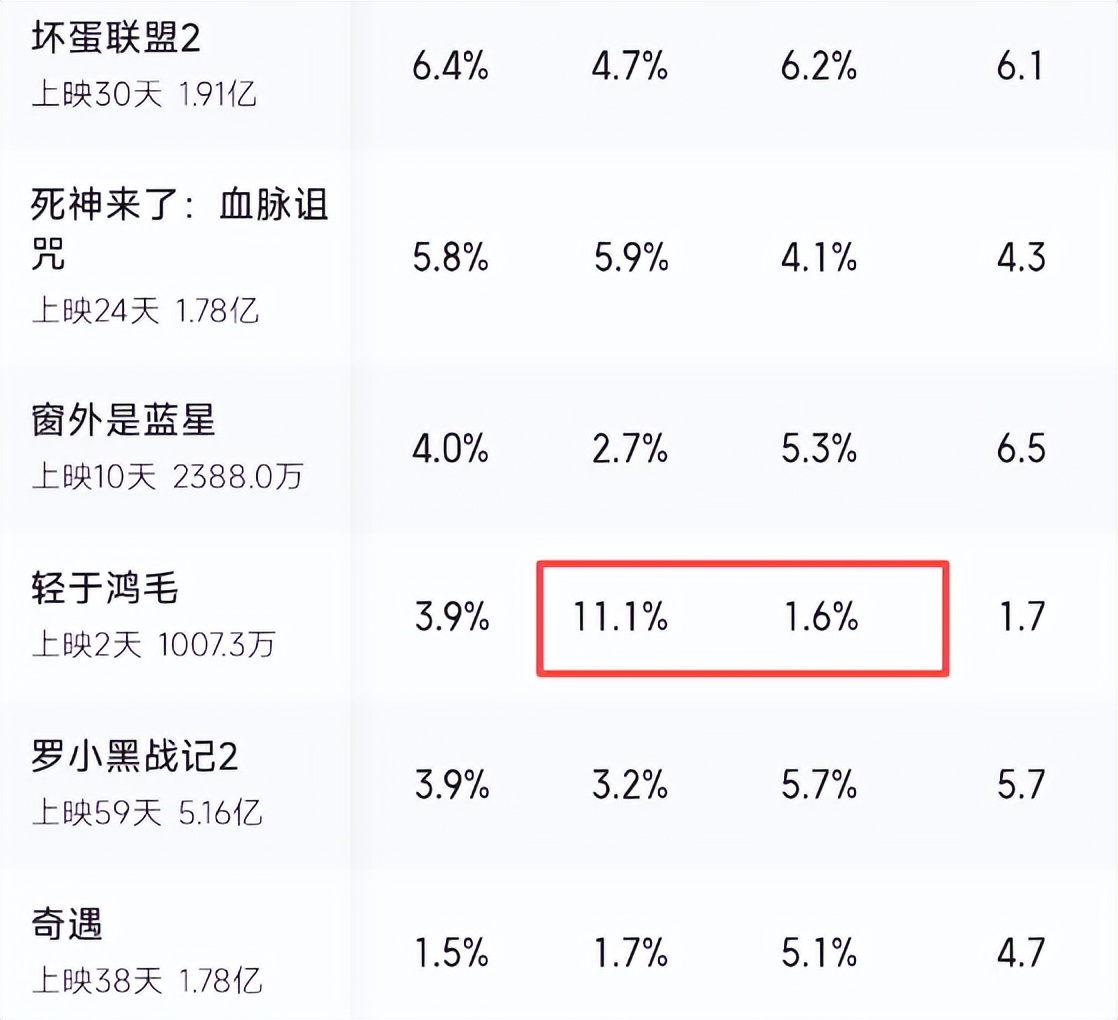Click 5.9% value for 死神来了
The height and width of the screenshot is (1020, 1118).
point(631,257)
